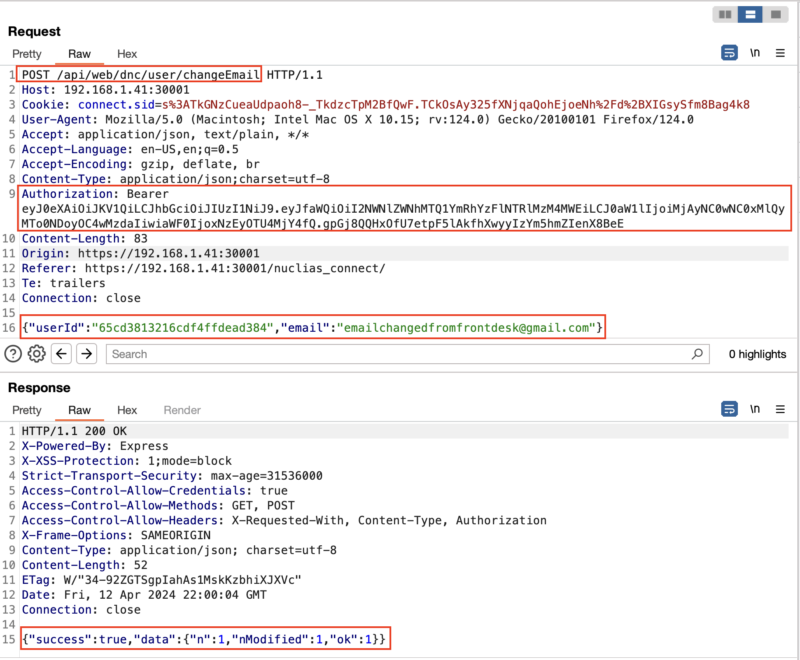800x660 pixels.
Task: Open the Response Hex tab
Action: (127, 410)
